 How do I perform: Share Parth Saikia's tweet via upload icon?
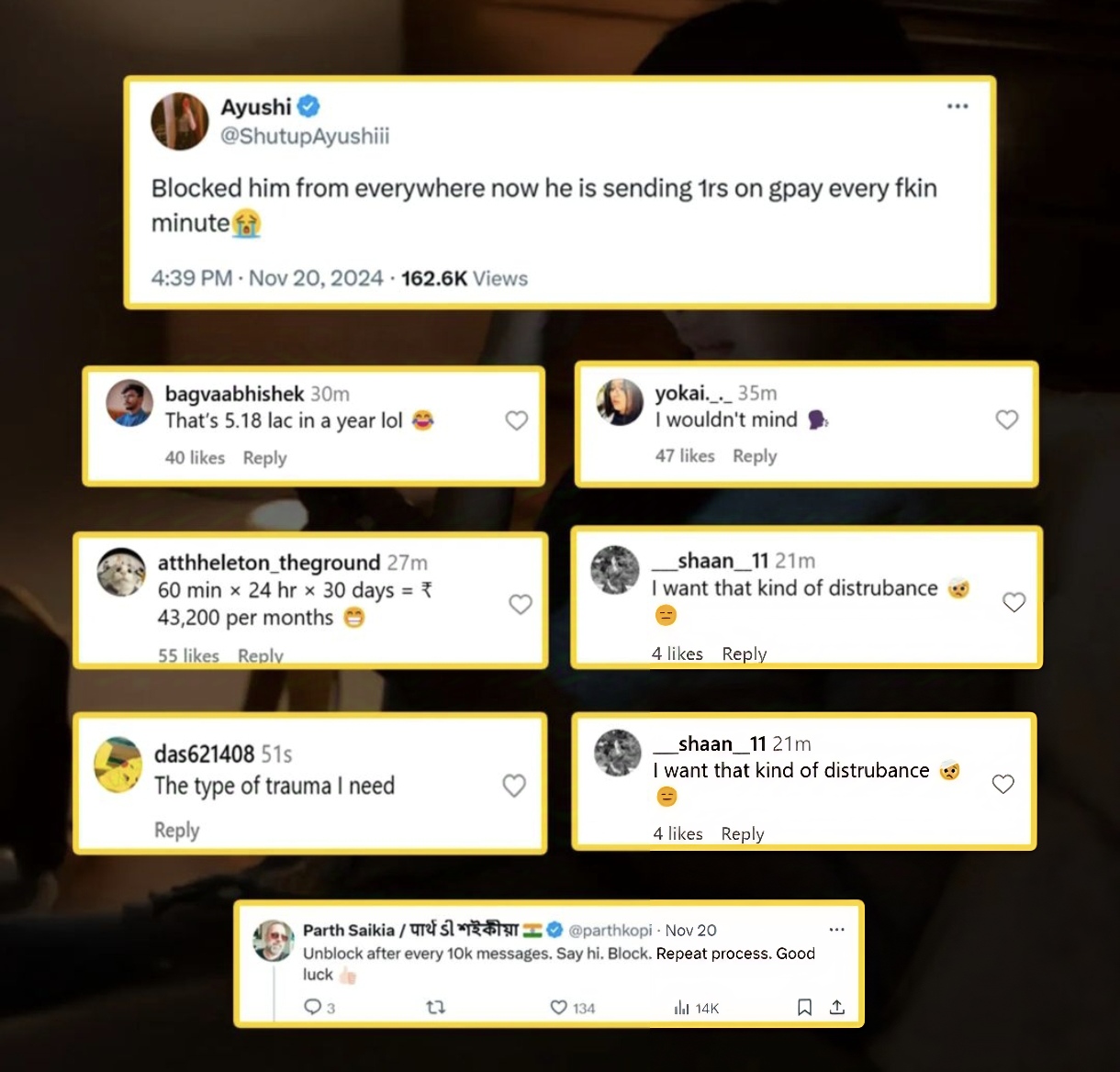pos(837,1007)
